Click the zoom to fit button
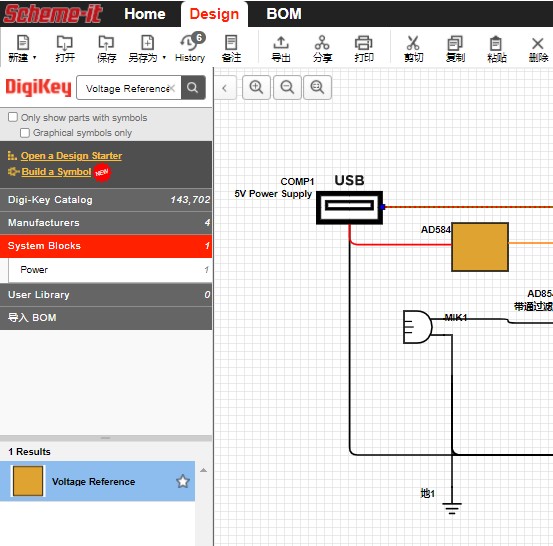Image resolution: width=553 pixels, height=546 pixels. point(317,87)
